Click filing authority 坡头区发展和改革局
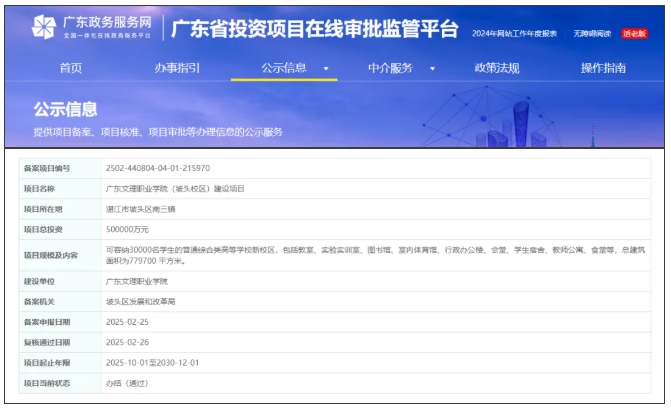The width and height of the screenshot is (671, 410). coord(141,302)
